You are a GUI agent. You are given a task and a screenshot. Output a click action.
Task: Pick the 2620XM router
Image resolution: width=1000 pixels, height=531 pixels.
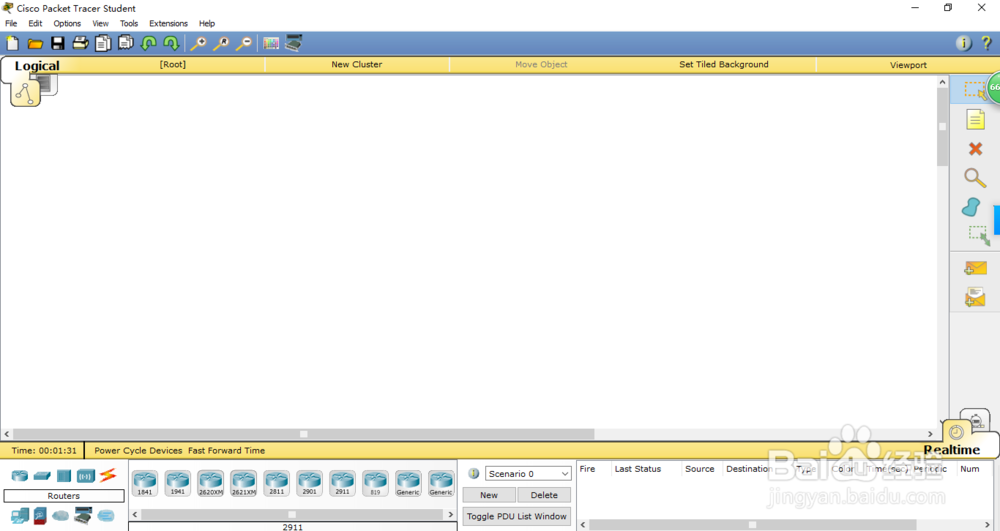[210, 483]
